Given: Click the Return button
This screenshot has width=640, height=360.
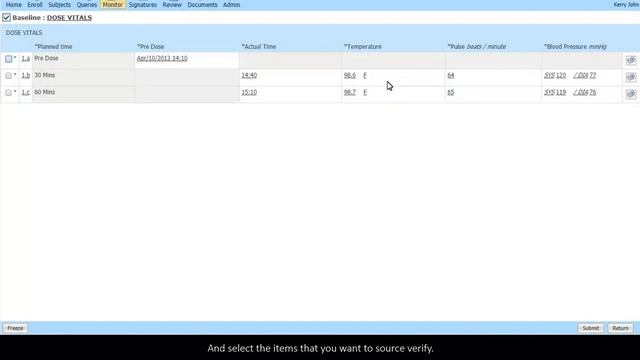Looking at the screenshot, I should tap(620, 328).
